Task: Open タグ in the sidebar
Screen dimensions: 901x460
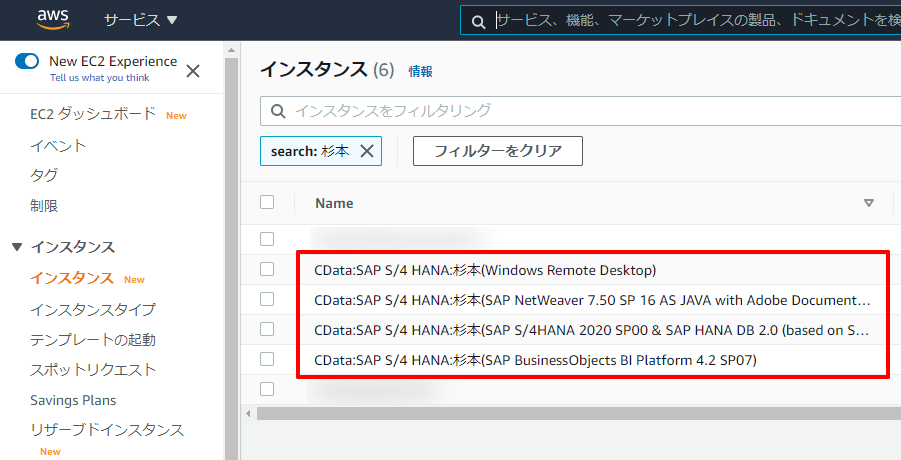Action: (44, 175)
